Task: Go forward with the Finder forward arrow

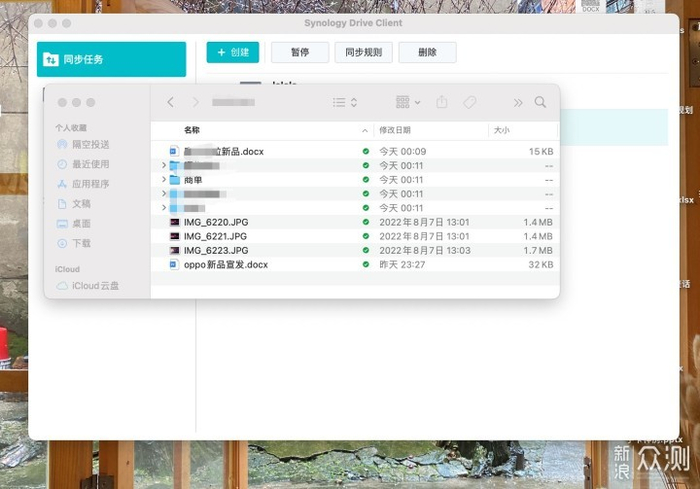Action: pos(196,102)
